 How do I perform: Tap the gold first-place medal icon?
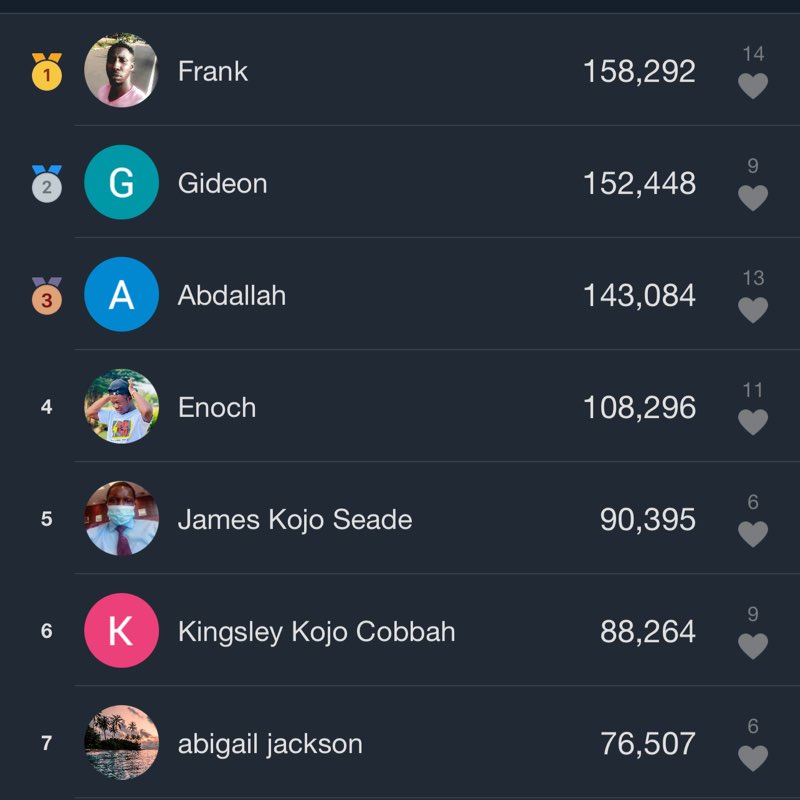click(x=47, y=72)
